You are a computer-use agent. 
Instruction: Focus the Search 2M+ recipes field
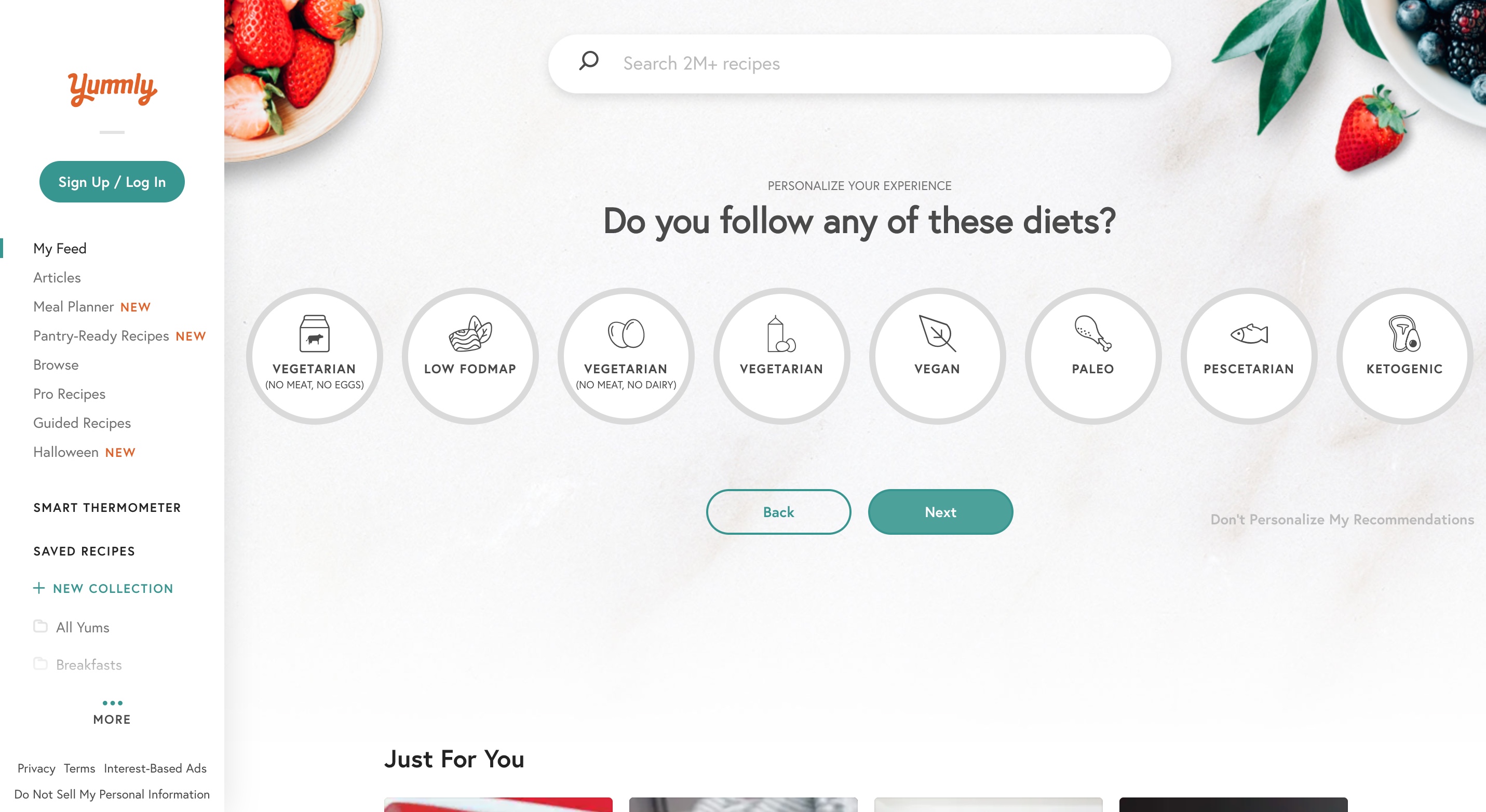click(x=859, y=63)
